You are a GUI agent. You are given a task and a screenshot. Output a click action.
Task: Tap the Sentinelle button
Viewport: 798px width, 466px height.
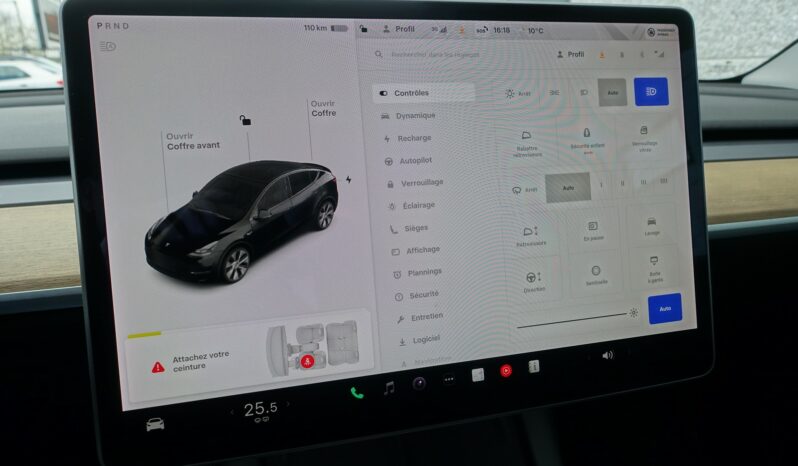[596, 275]
